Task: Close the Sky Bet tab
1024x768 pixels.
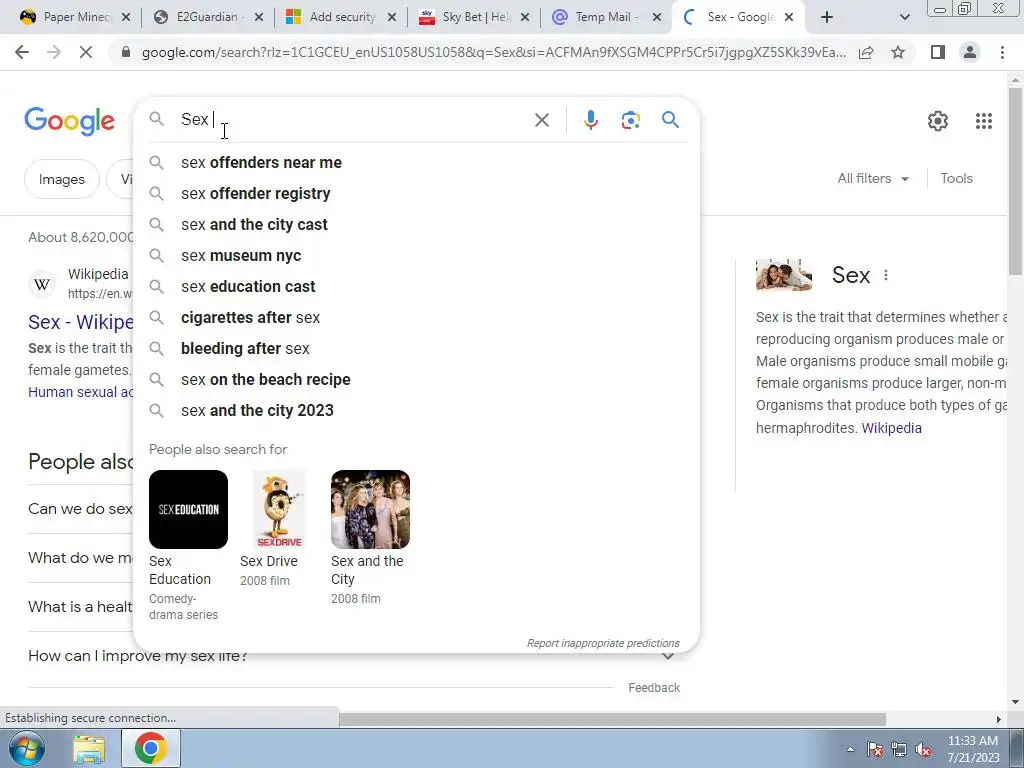Action: (524, 17)
